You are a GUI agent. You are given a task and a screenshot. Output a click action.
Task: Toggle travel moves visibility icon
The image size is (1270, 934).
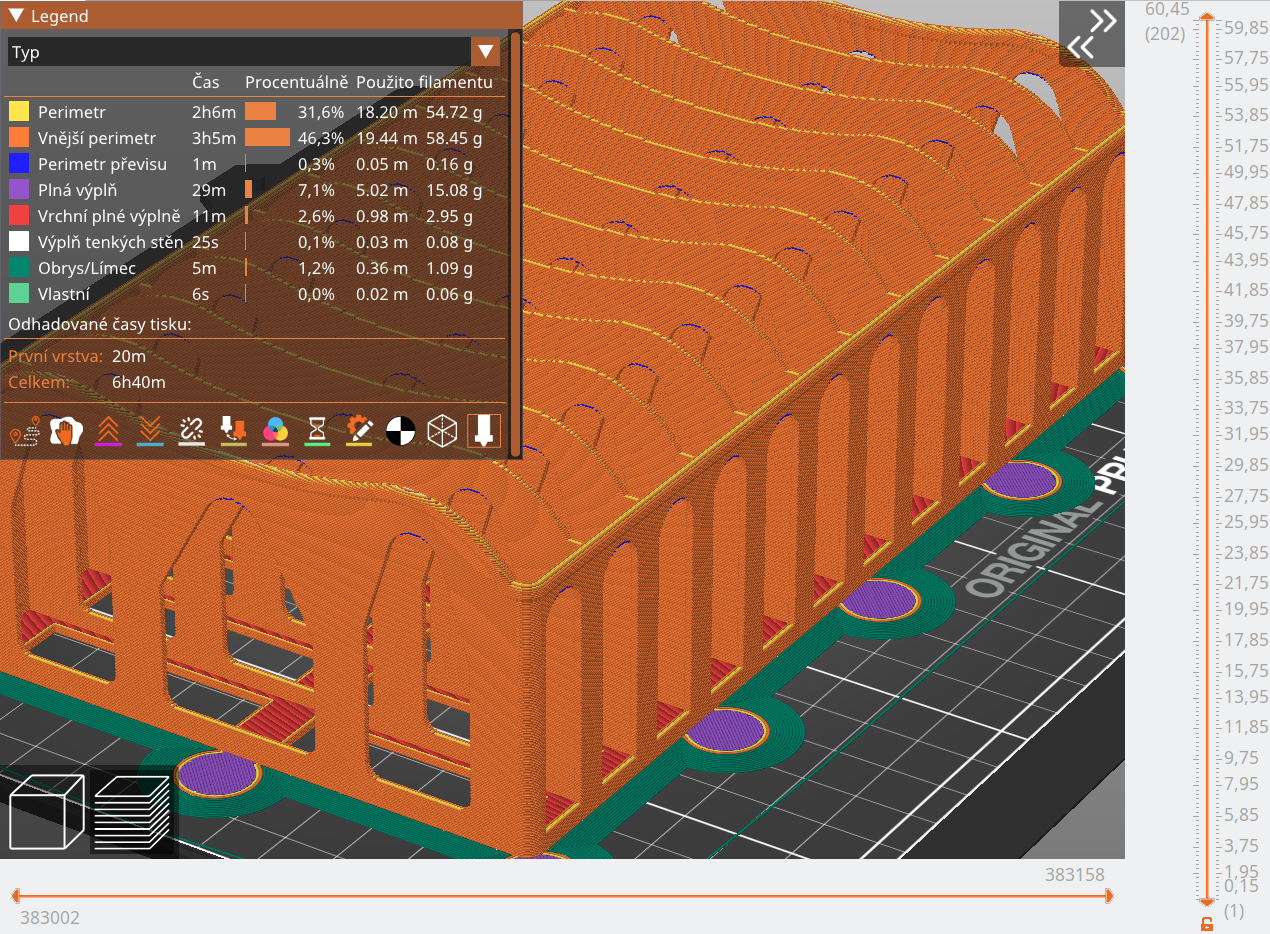(24, 430)
